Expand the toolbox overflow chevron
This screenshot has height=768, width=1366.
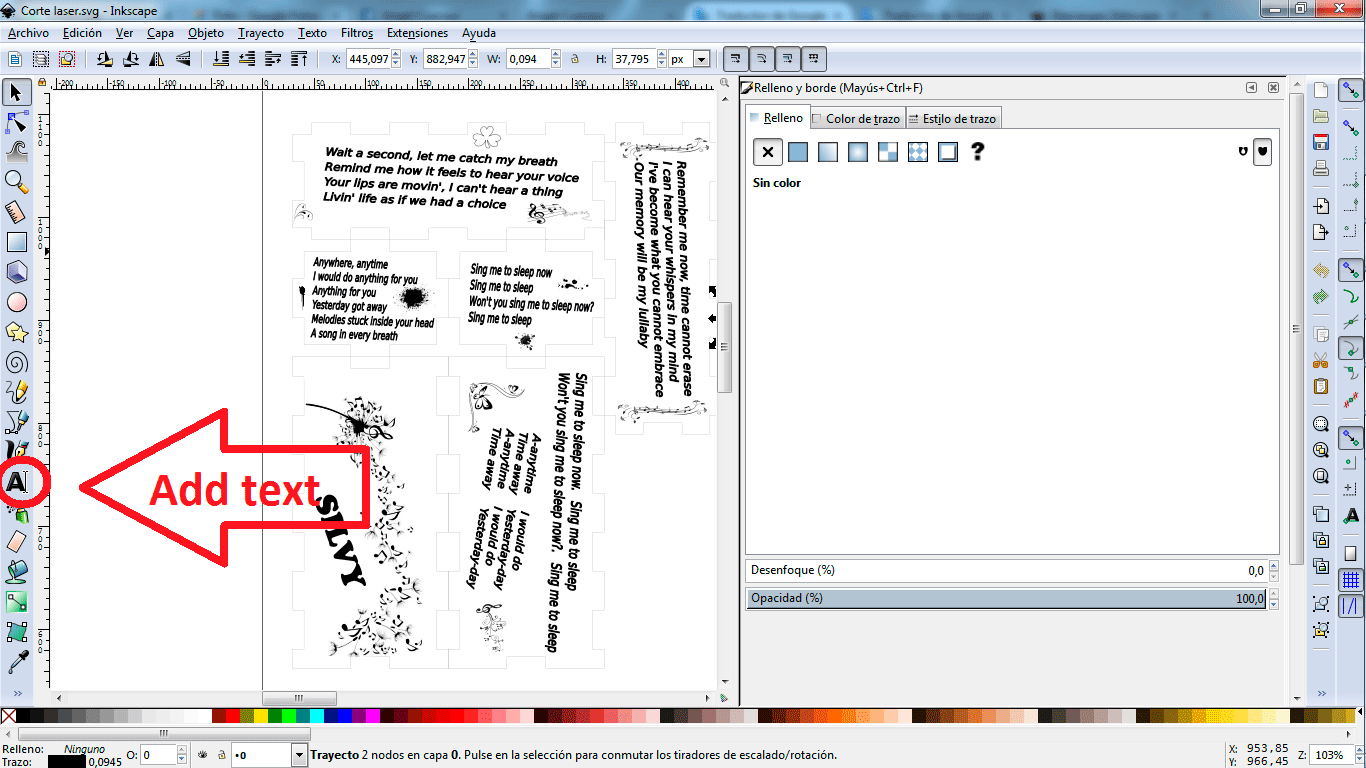point(17,693)
